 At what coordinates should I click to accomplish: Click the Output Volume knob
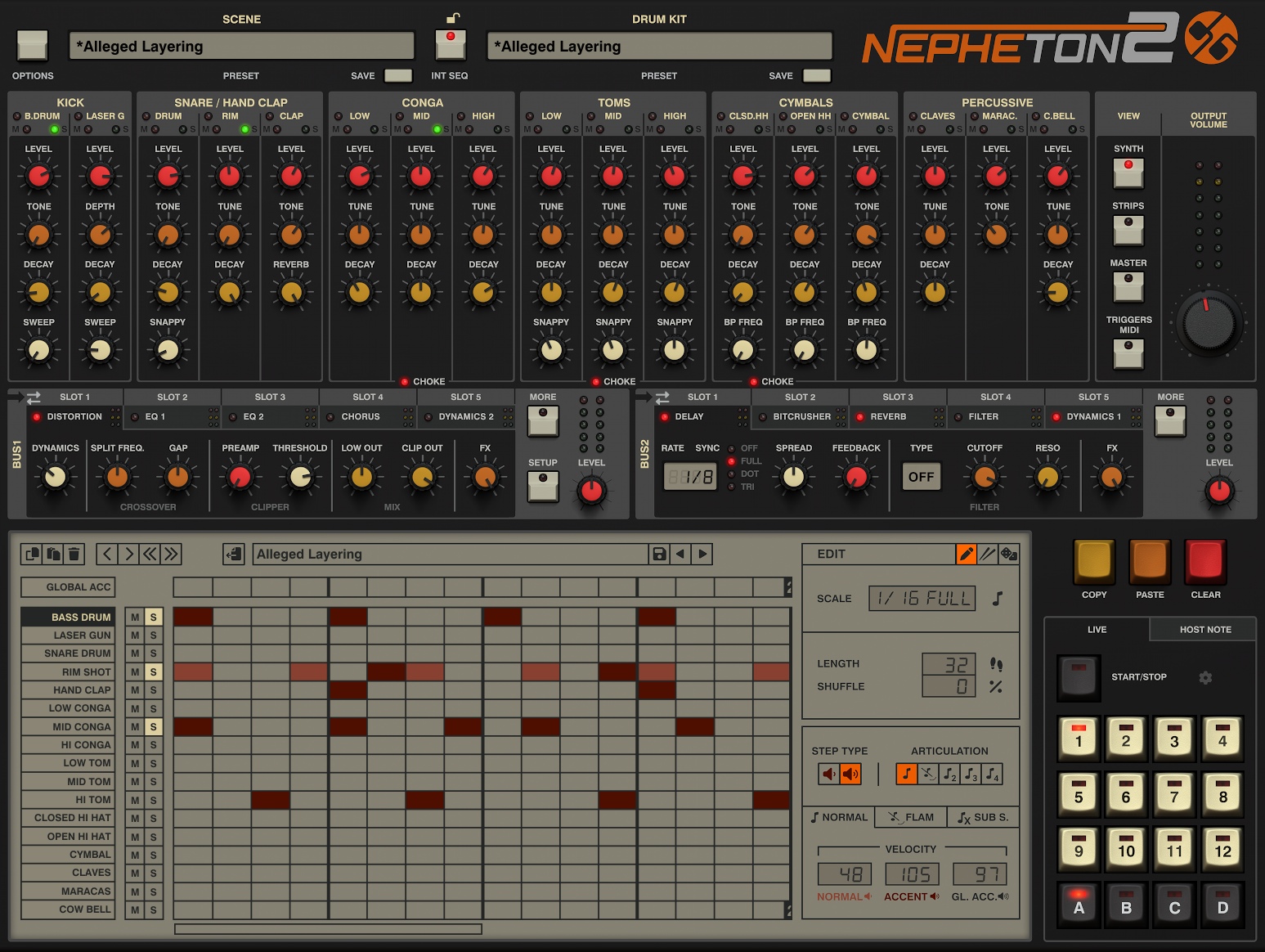click(x=1209, y=322)
